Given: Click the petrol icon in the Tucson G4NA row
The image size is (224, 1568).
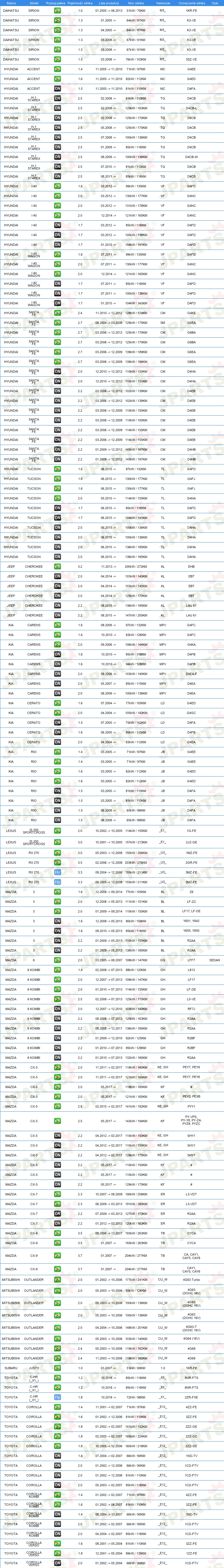Looking at the screenshot, I should (x=58, y=499).
